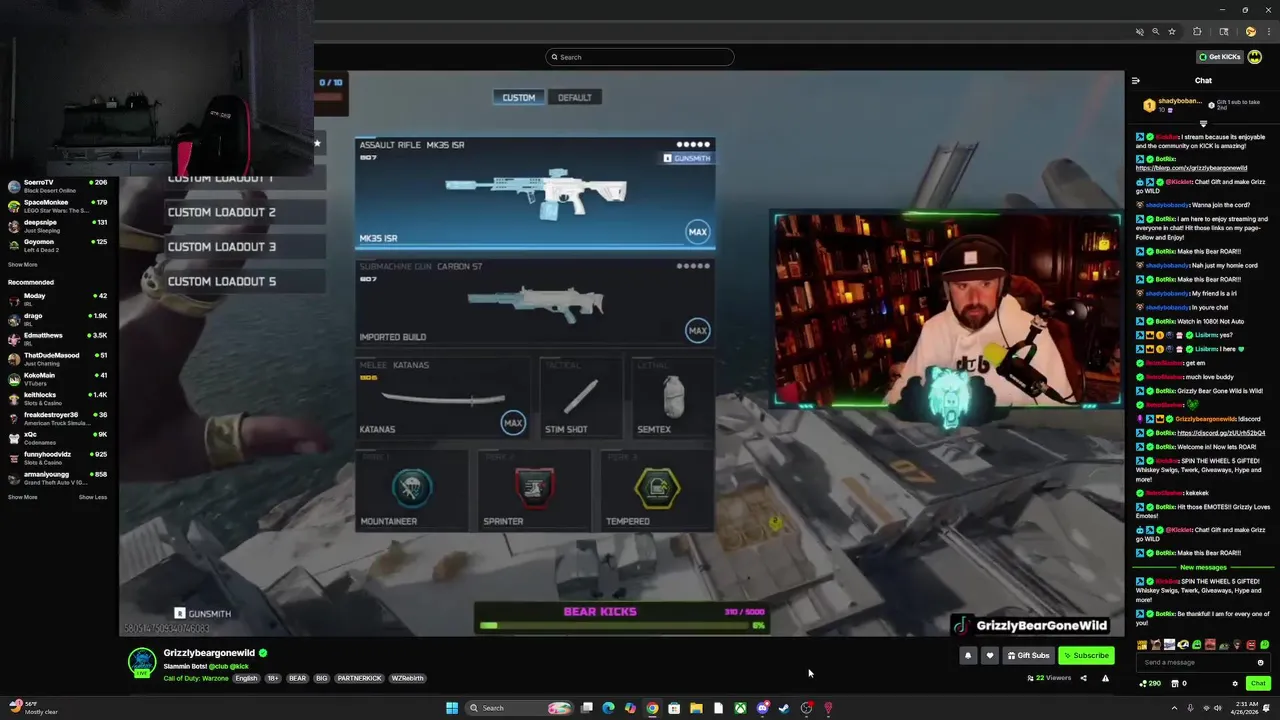Open chat settings gear icon
This screenshot has height=720, width=1280.
(x=1235, y=684)
